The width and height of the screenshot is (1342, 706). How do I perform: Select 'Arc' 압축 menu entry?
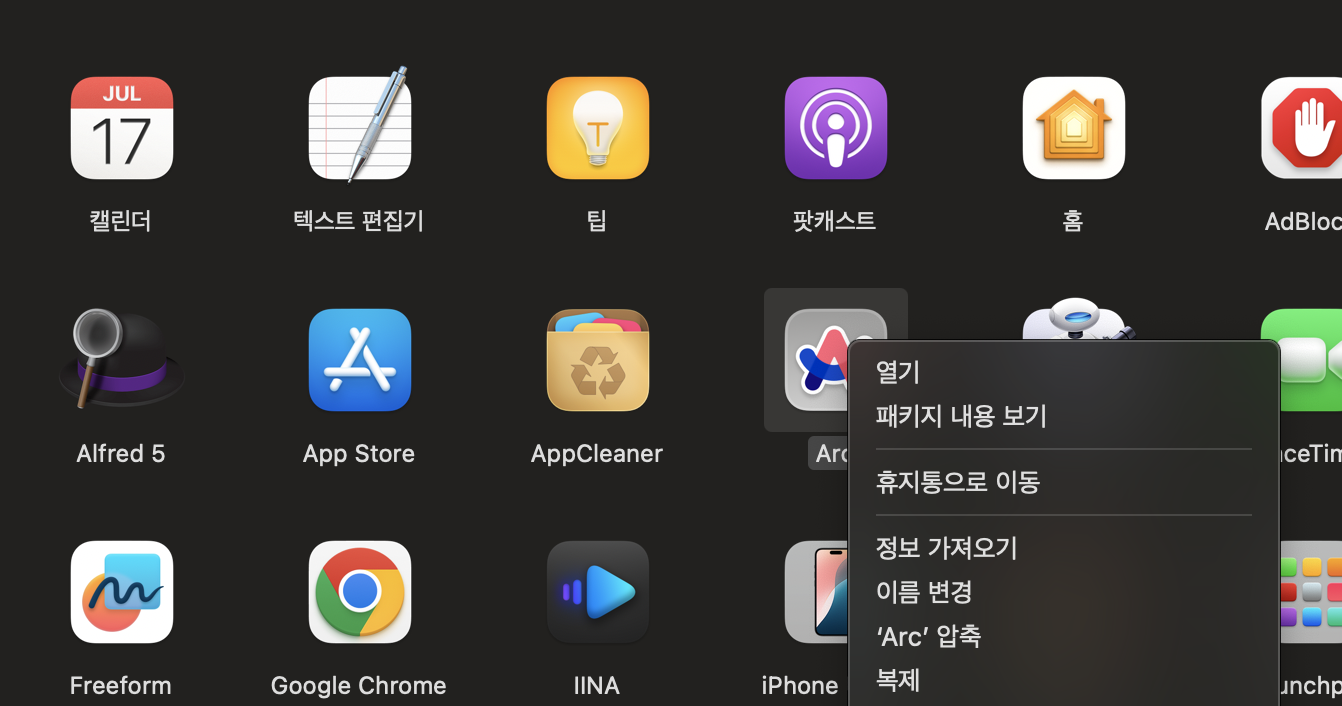[1064, 636]
